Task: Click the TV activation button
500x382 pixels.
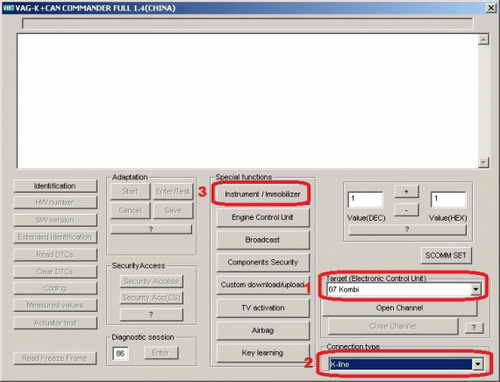Action: pos(263,308)
